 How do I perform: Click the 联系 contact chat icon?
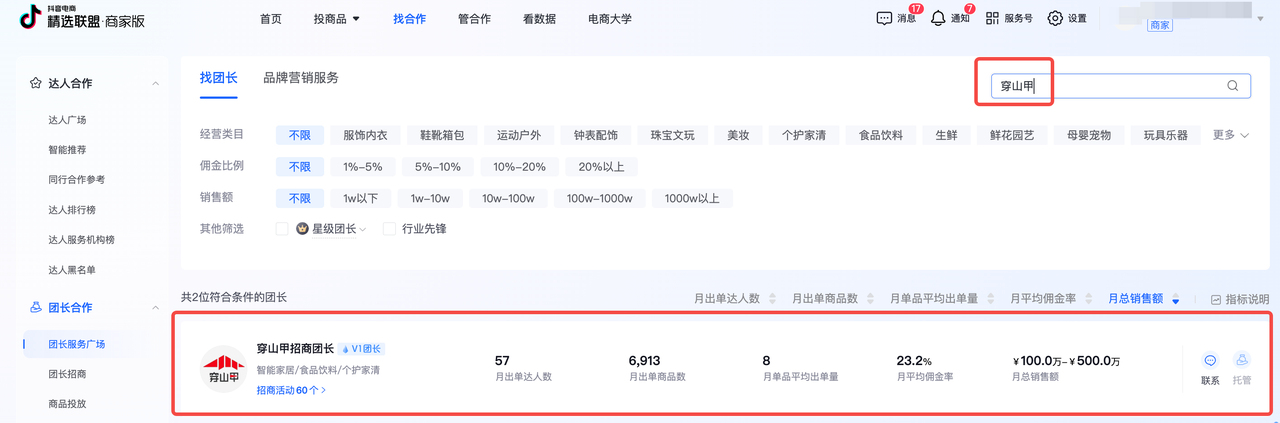click(x=1210, y=360)
